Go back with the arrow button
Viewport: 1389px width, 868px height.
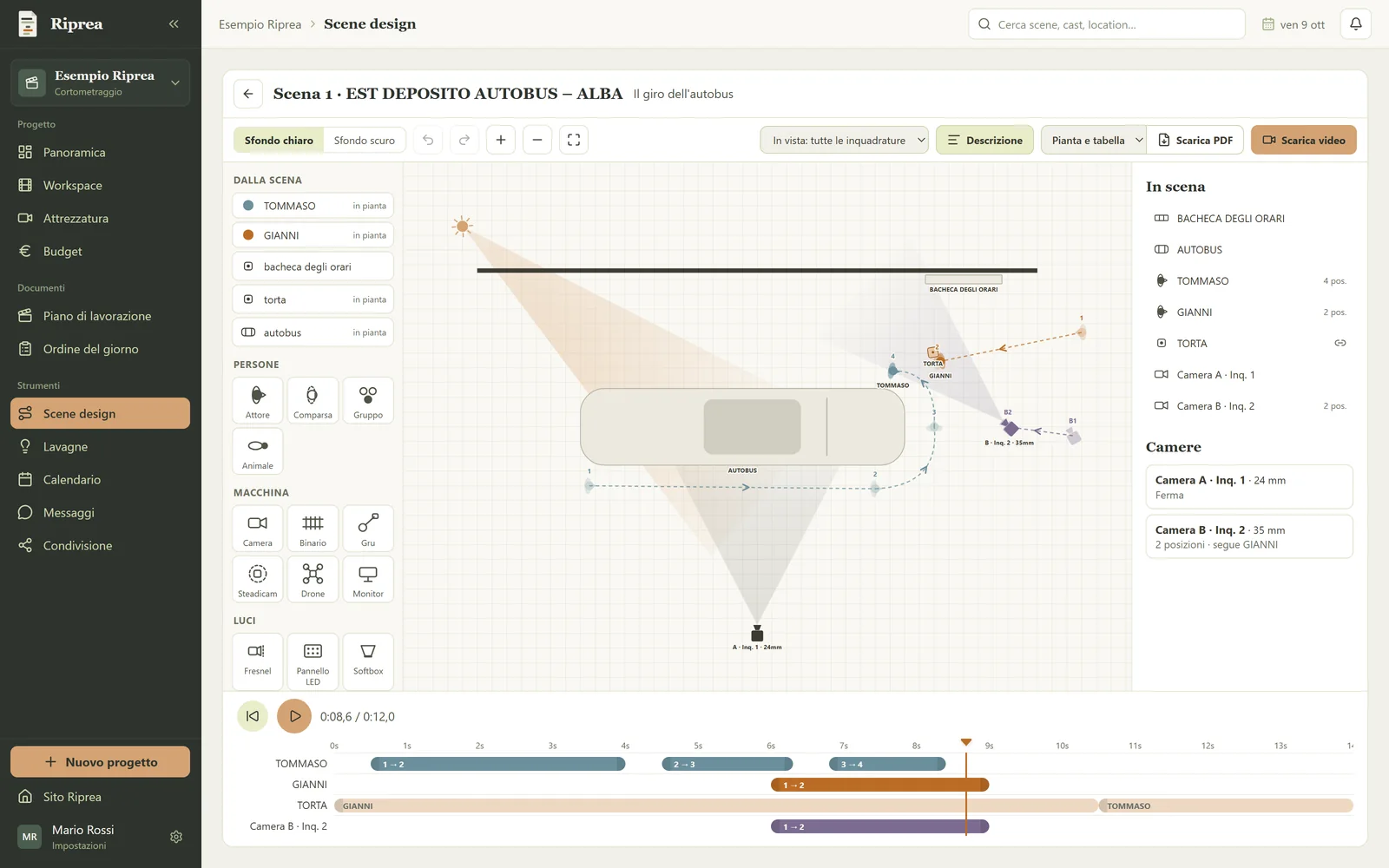[x=248, y=94]
